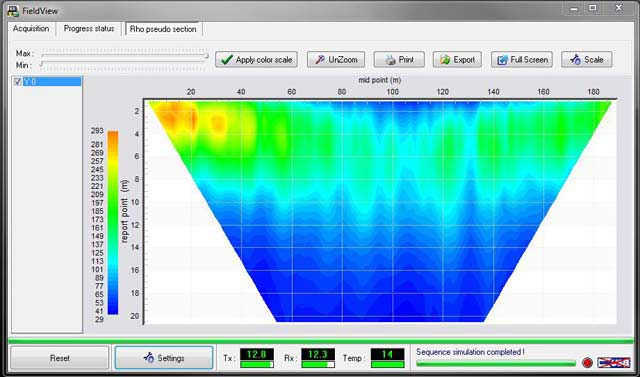This screenshot has width=640, height=377.
Task: Click the red record indicator in status bar
Action: point(587,362)
